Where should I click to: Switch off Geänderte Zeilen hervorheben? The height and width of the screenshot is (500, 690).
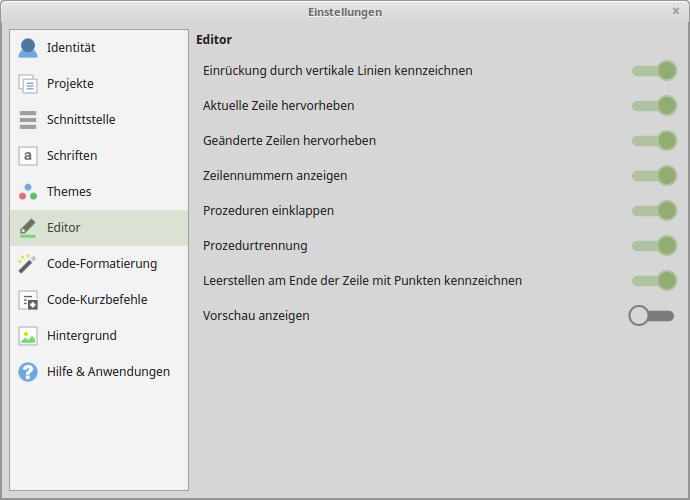(654, 141)
